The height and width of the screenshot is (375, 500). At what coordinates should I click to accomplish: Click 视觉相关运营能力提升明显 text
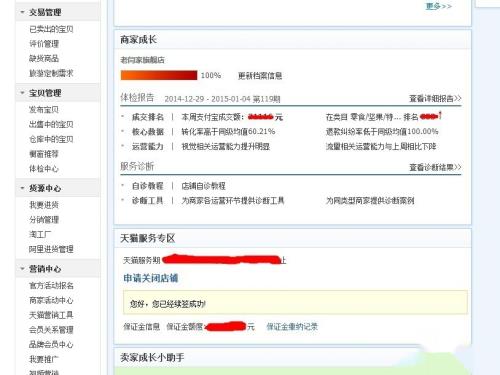click(226, 146)
